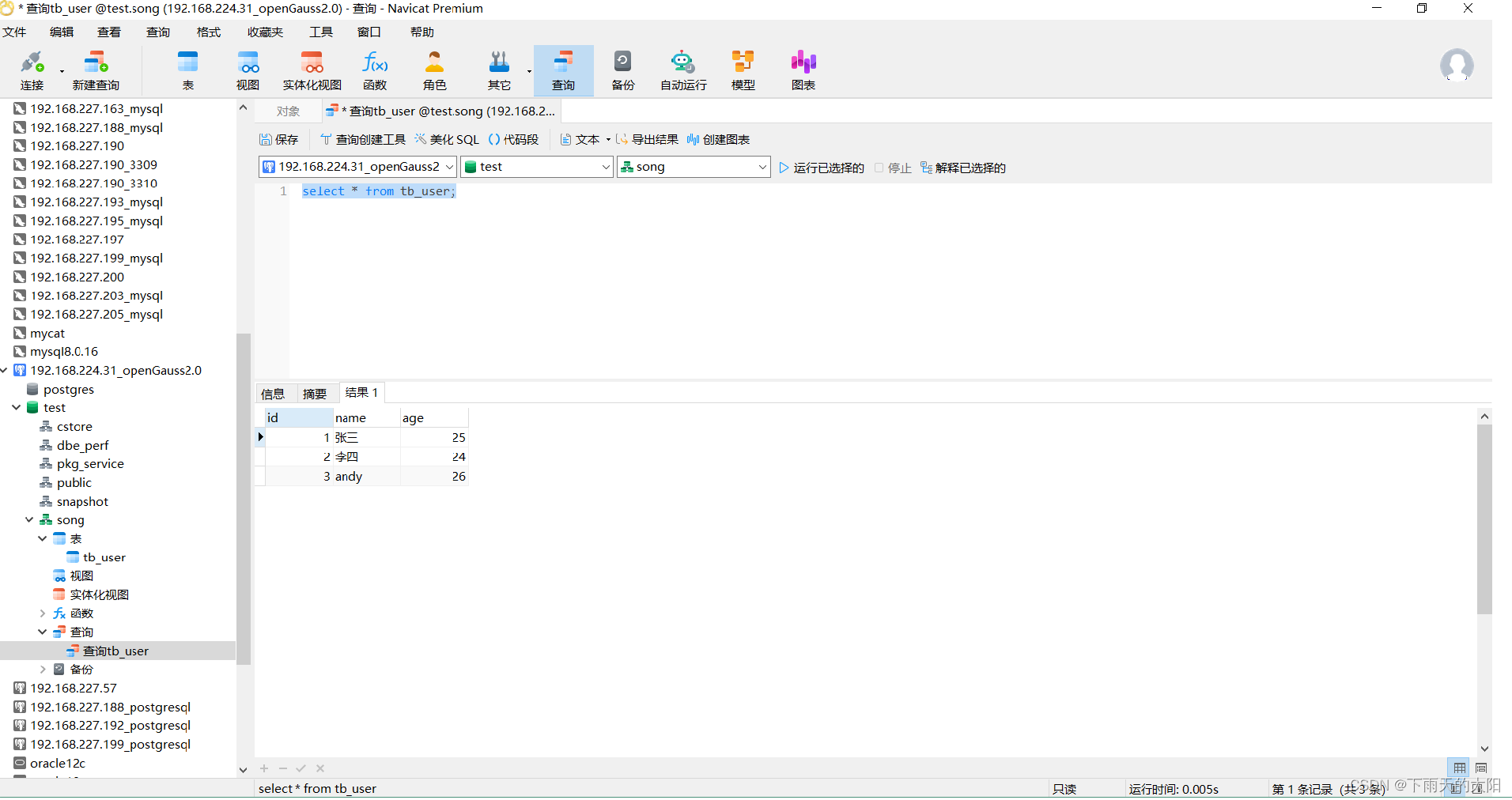Open the Role (角色) toolbar icon
This screenshot has width=1512, height=800.
(434, 70)
